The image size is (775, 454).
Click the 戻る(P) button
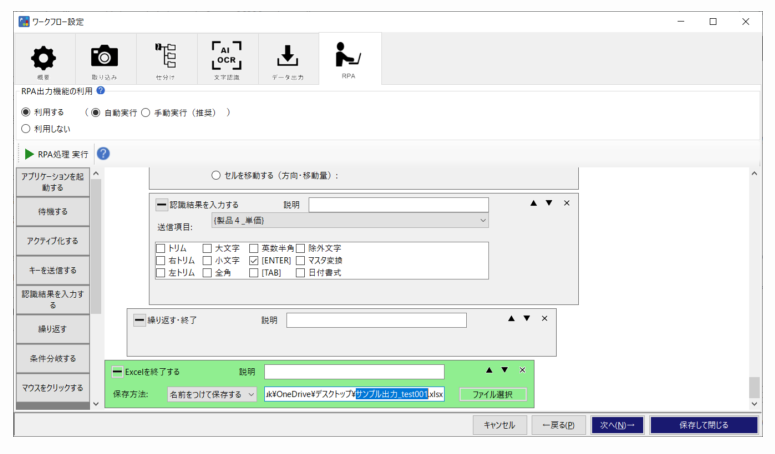pyautogui.click(x=559, y=425)
